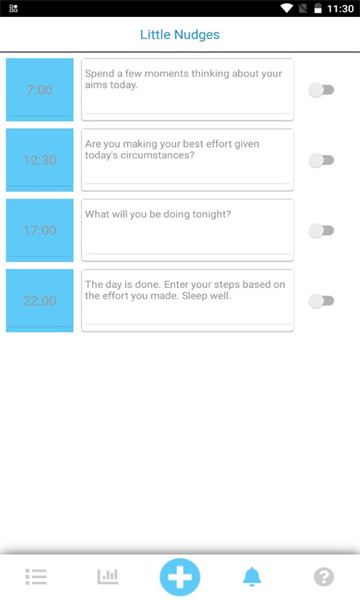Edit the 'The day is done' message

(187, 300)
